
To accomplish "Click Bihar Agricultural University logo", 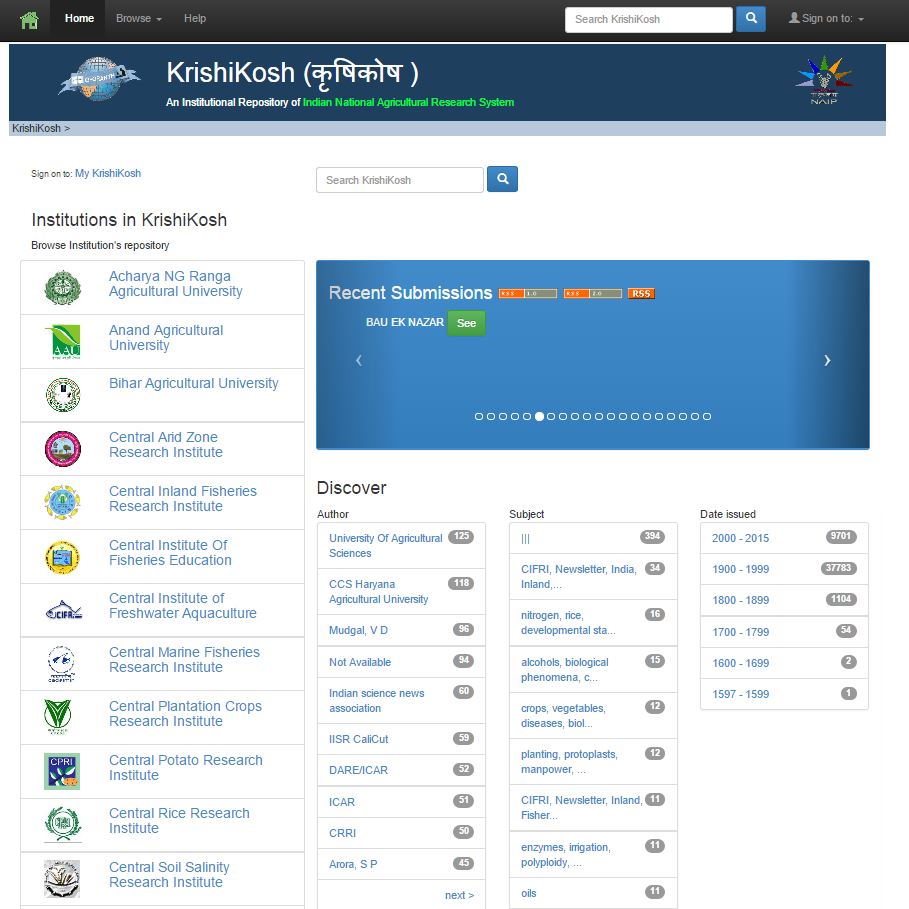I will coord(63,395).
